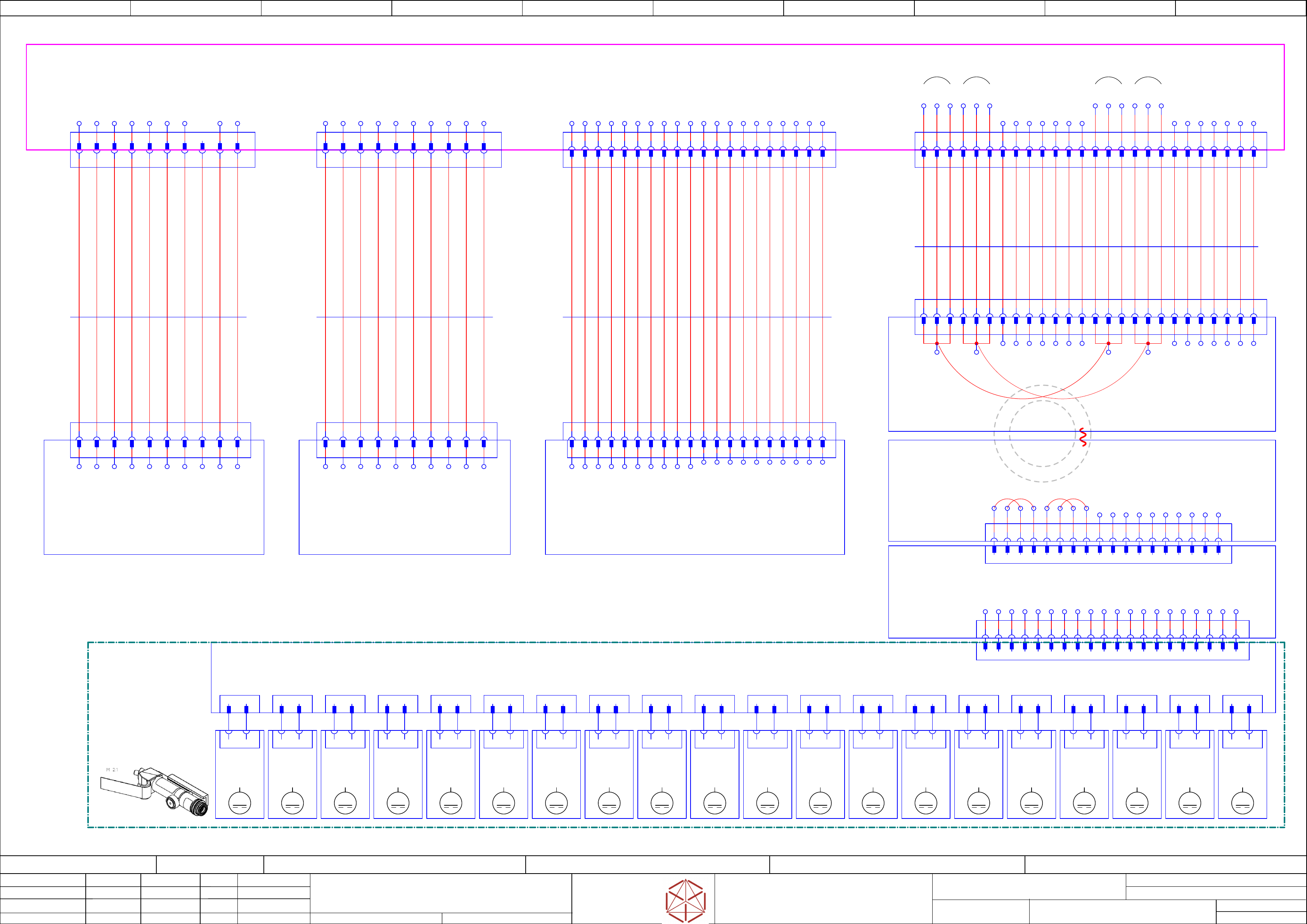Click the rightmost circular DC source symbol
Image resolution: width=1307 pixels, height=924 pixels.
point(1242,803)
